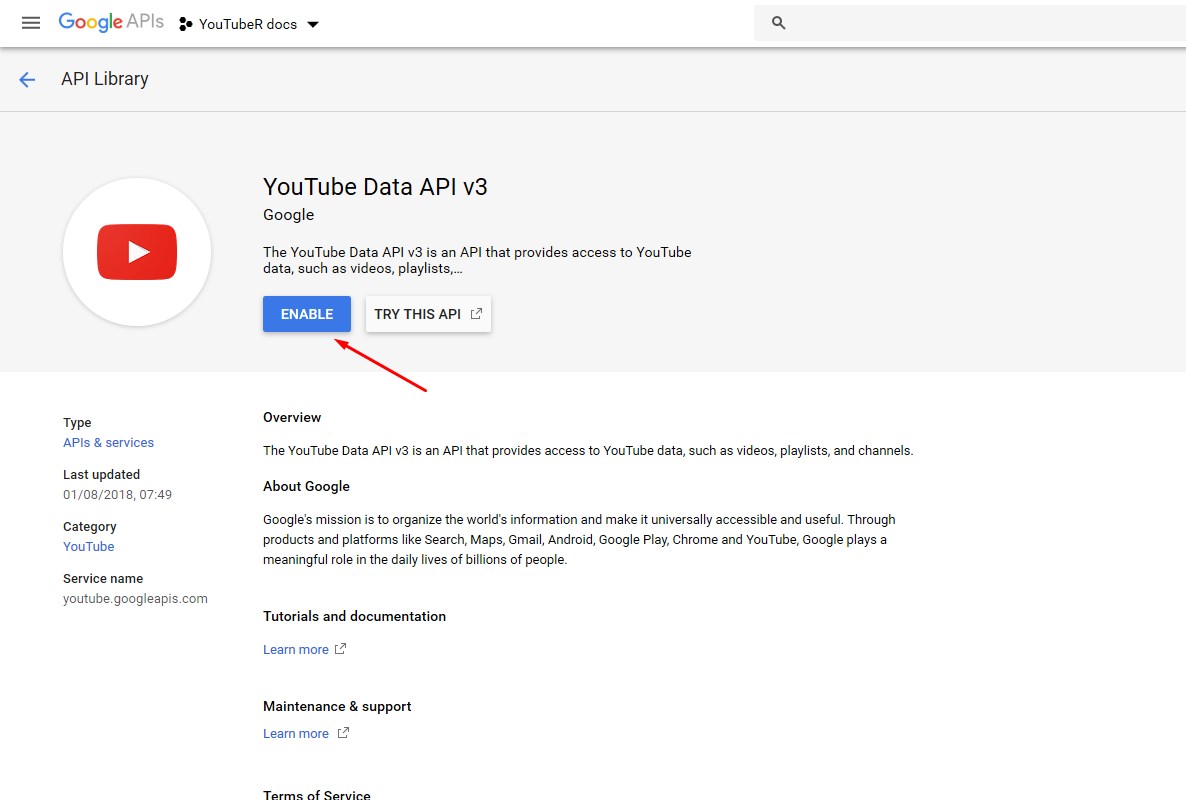Click the Google APIs logo

tap(111, 23)
